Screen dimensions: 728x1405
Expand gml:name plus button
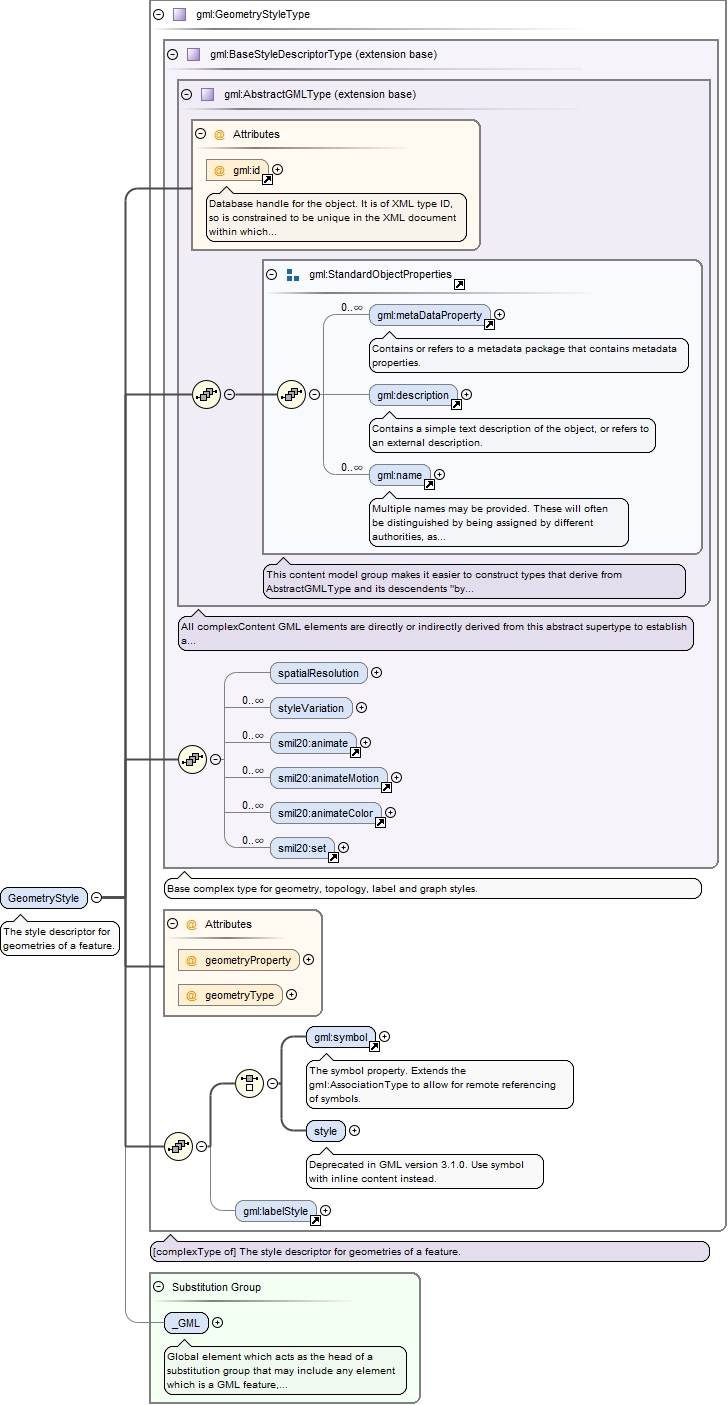(439, 475)
